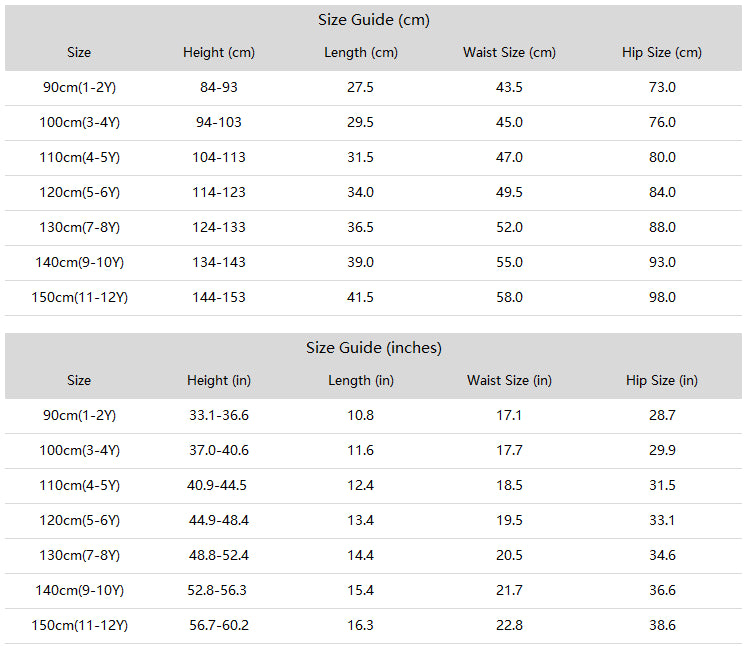Click the hip size value 98.0
This screenshot has height=649, width=749.
pos(662,297)
